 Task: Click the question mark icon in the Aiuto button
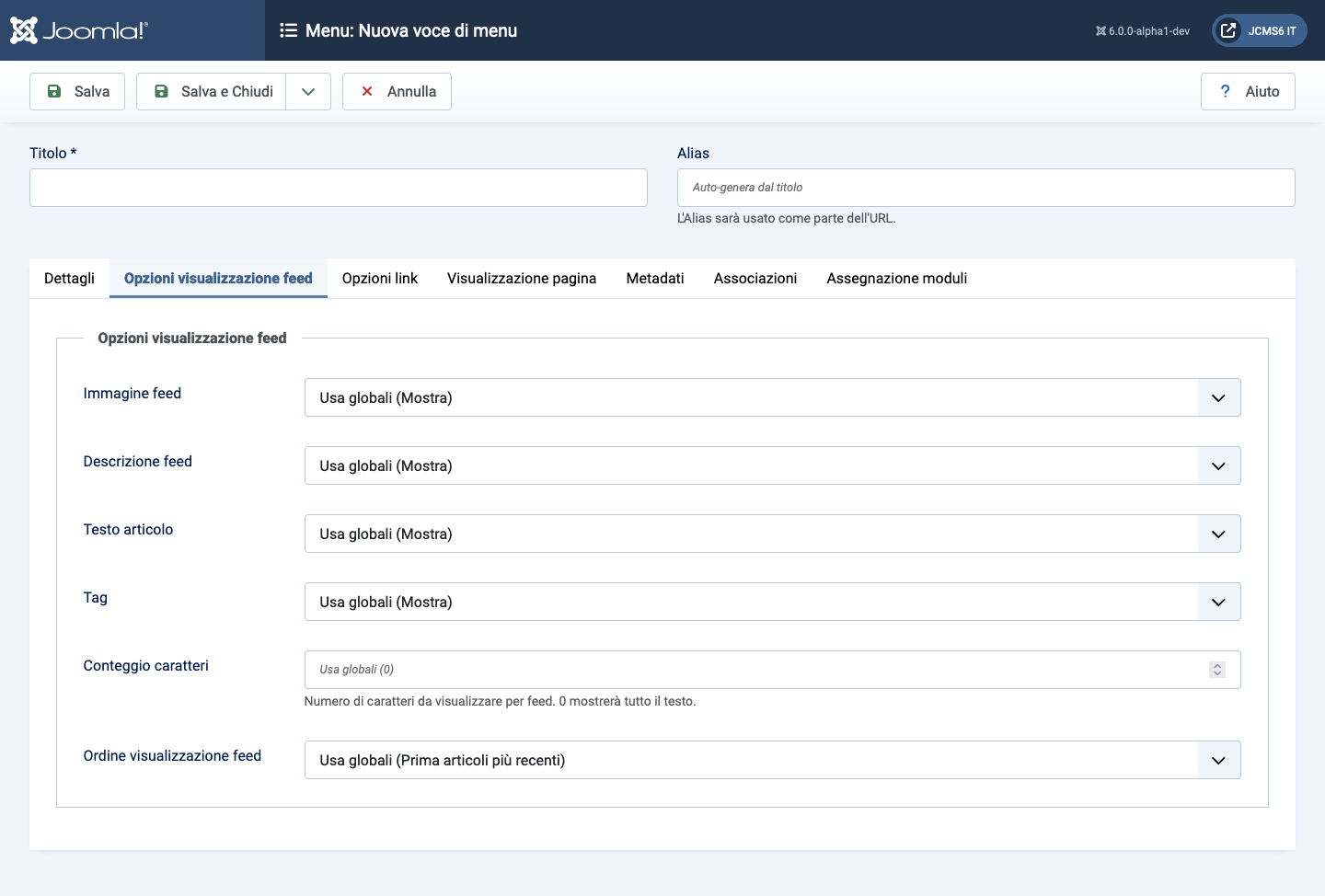(x=1225, y=91)
